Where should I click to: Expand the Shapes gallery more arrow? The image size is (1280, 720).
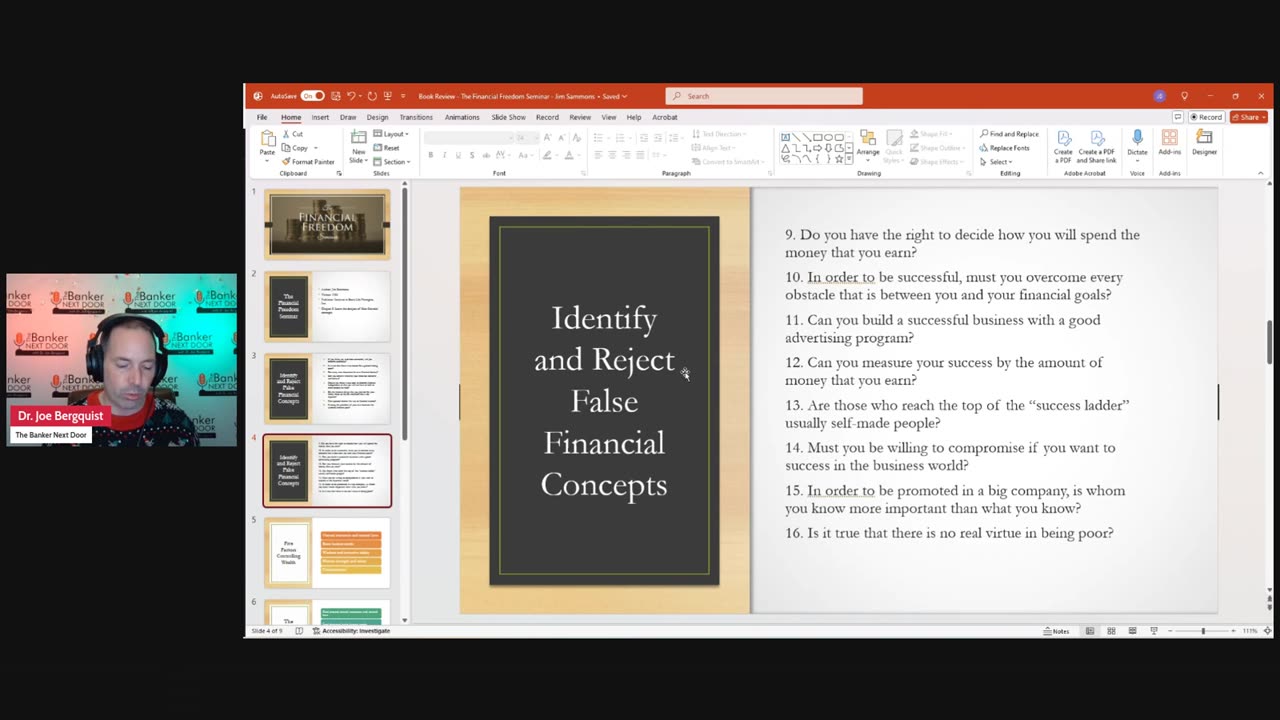(x=851, y=160)
